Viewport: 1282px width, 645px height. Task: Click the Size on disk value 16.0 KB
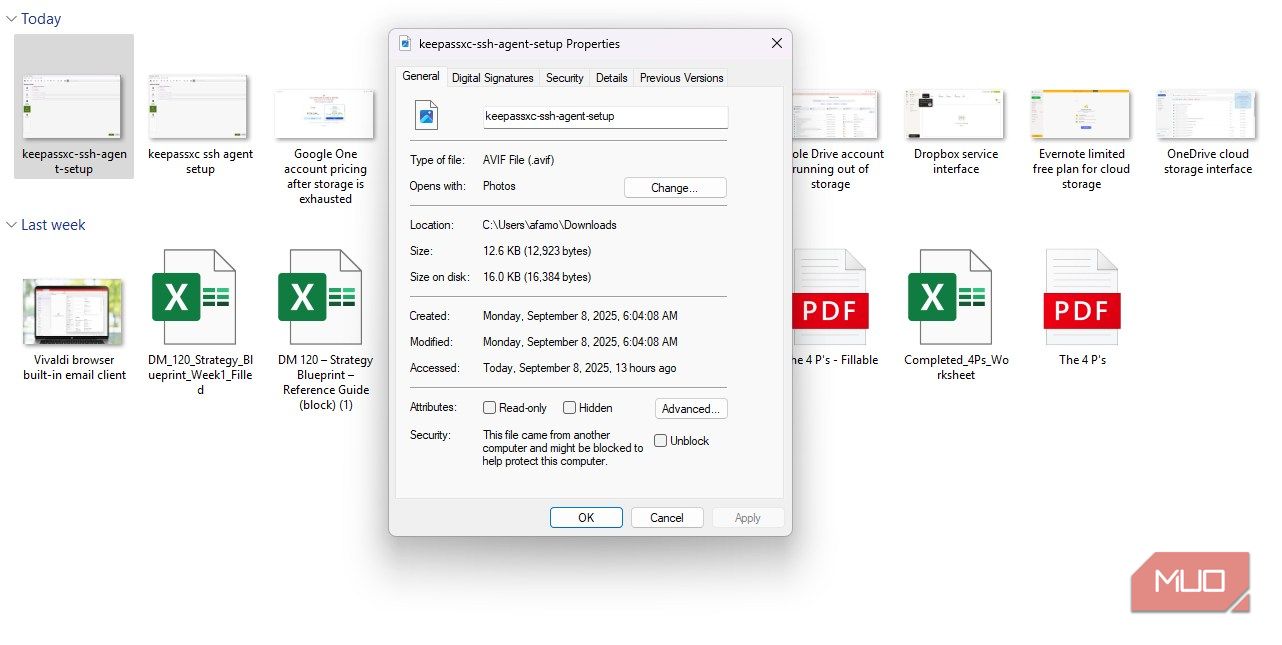click(537, 277)
